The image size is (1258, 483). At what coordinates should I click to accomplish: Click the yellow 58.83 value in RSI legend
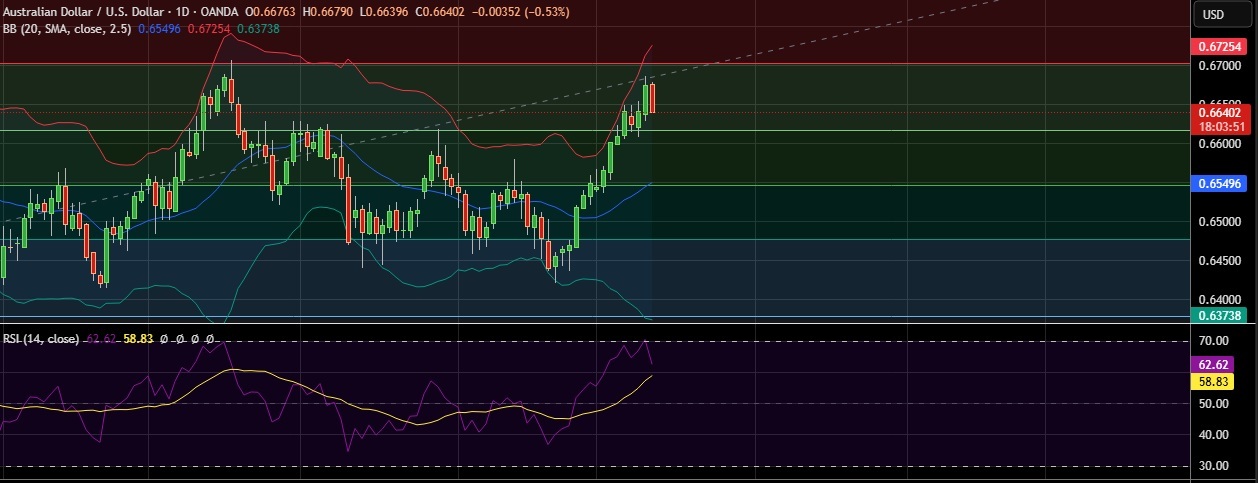[x=139, y=339]
